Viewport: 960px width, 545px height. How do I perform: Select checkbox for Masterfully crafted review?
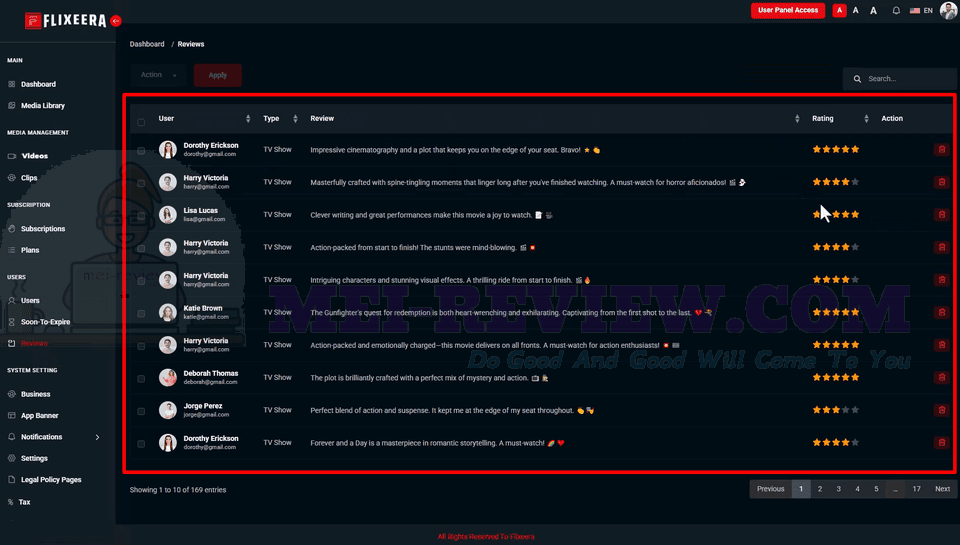coord(141,183)
